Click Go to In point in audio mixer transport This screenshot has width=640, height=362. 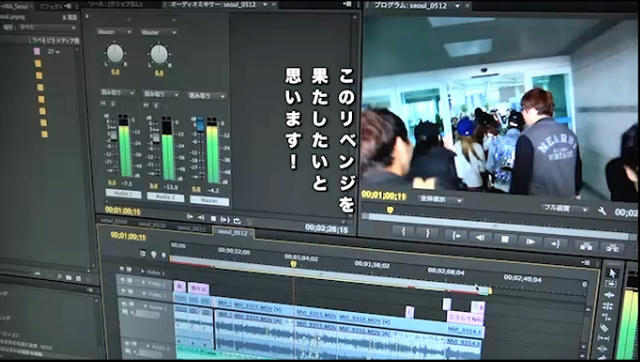(190, 217)
